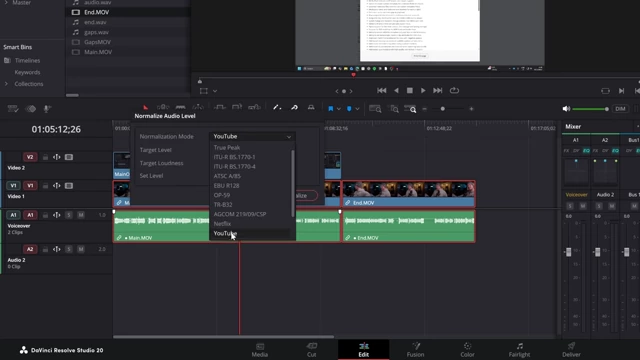Switch to the Color page
Image resolution: width=640 pixels, height=360 pixels.
(467, 350)
